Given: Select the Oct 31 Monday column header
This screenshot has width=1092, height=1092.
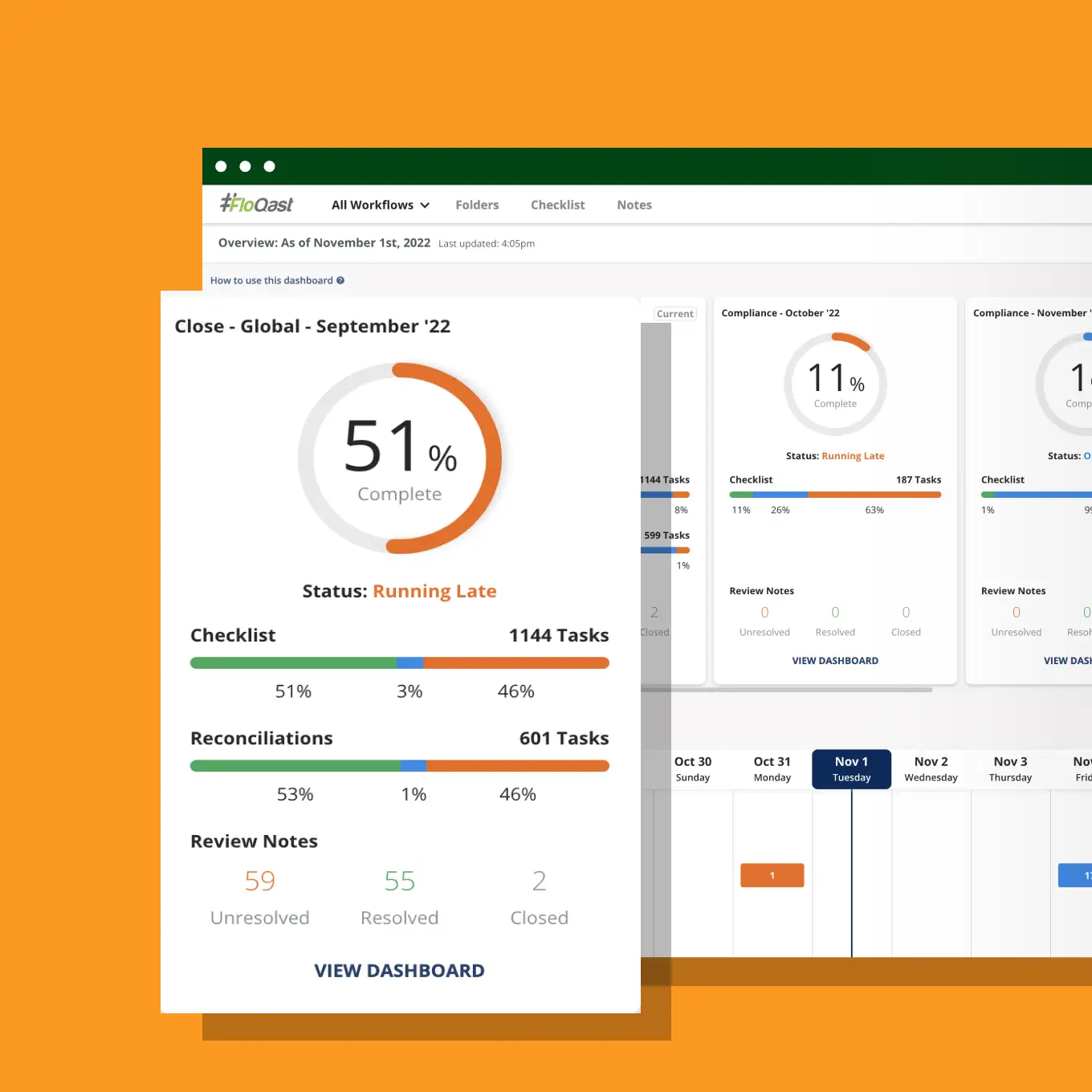Looking at the screenshot, I should coord(772,769).
